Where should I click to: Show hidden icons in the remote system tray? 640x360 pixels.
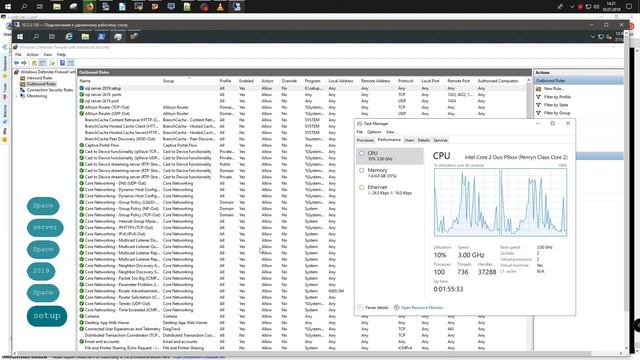(593, 37)
